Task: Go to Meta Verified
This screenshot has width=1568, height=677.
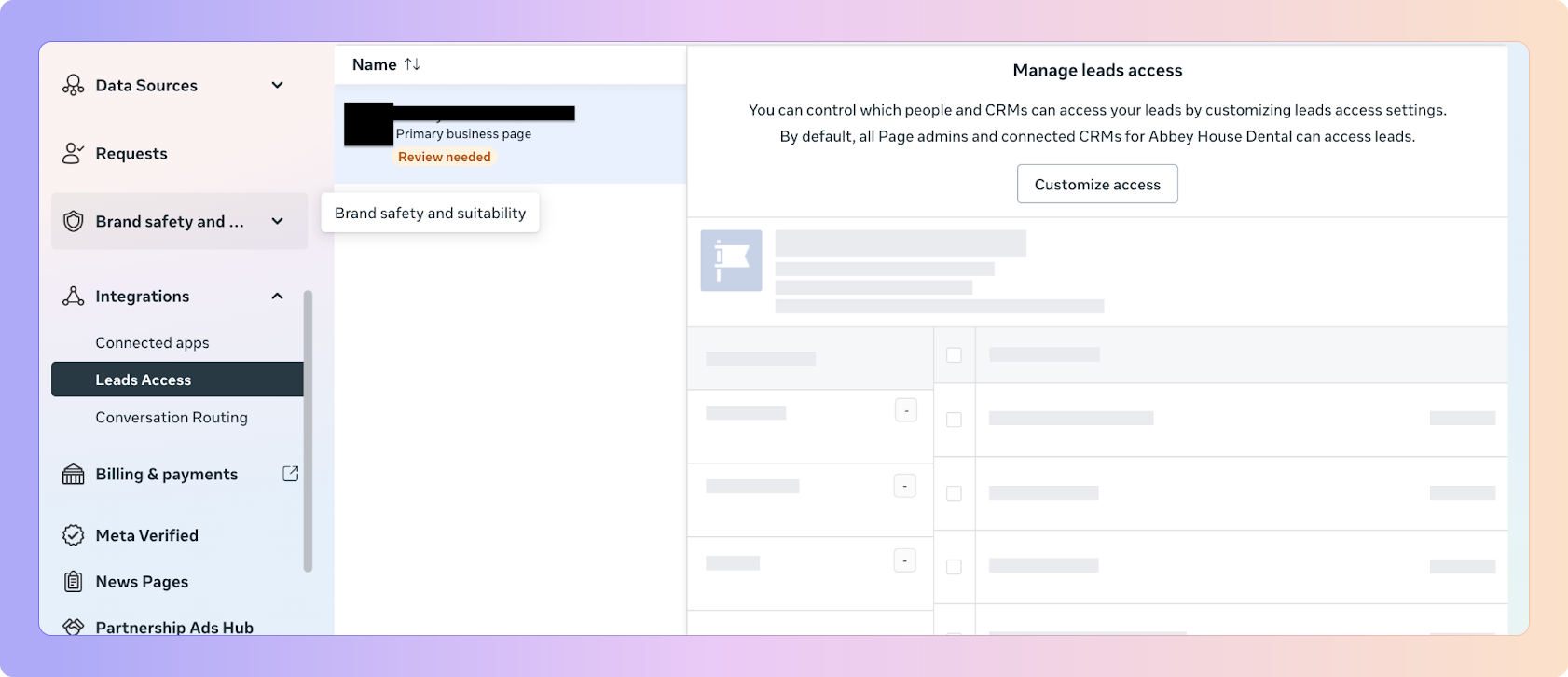Action: pyautogui.click(x=147, y=535)
